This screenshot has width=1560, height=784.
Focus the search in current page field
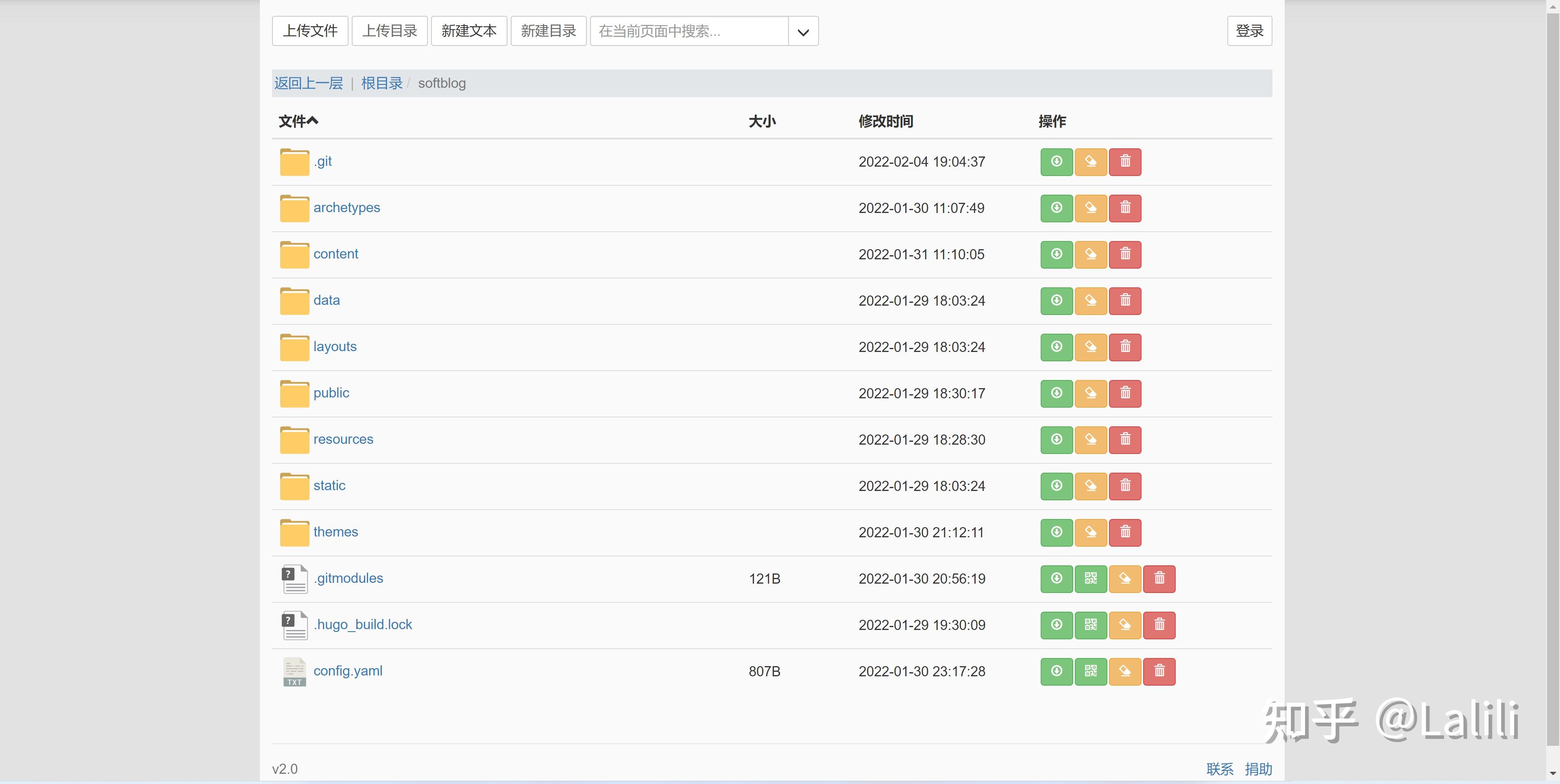[x=689, y=31]
